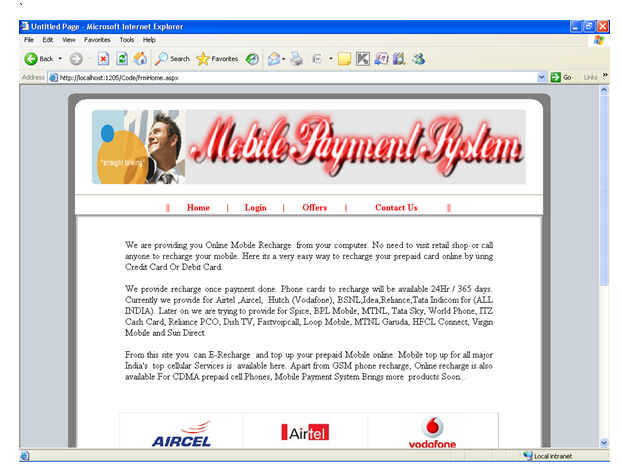This screenshot has height=476, width=622.
Task: Click the Internet Explorer title bar icon
Action: (x=25, y=26)
